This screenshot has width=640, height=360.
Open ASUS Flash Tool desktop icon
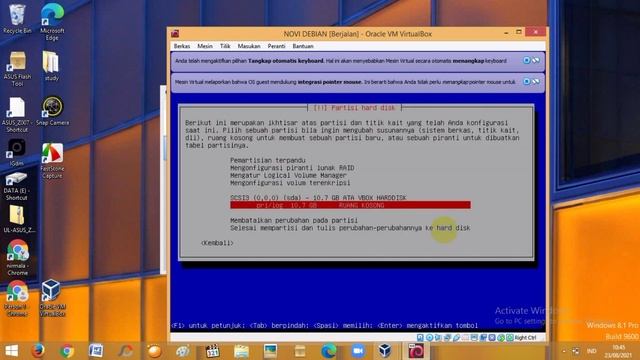click(x=17, y=69)
